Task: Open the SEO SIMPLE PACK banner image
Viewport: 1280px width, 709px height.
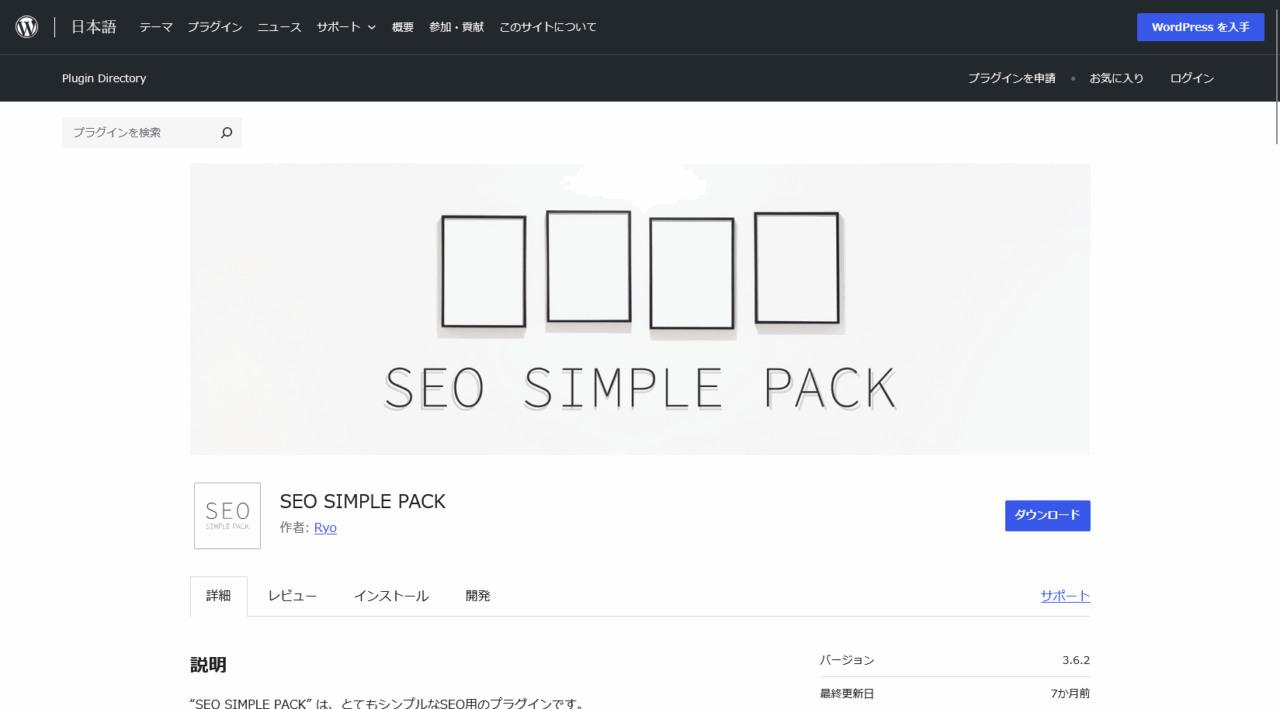Action: point(640,309)
